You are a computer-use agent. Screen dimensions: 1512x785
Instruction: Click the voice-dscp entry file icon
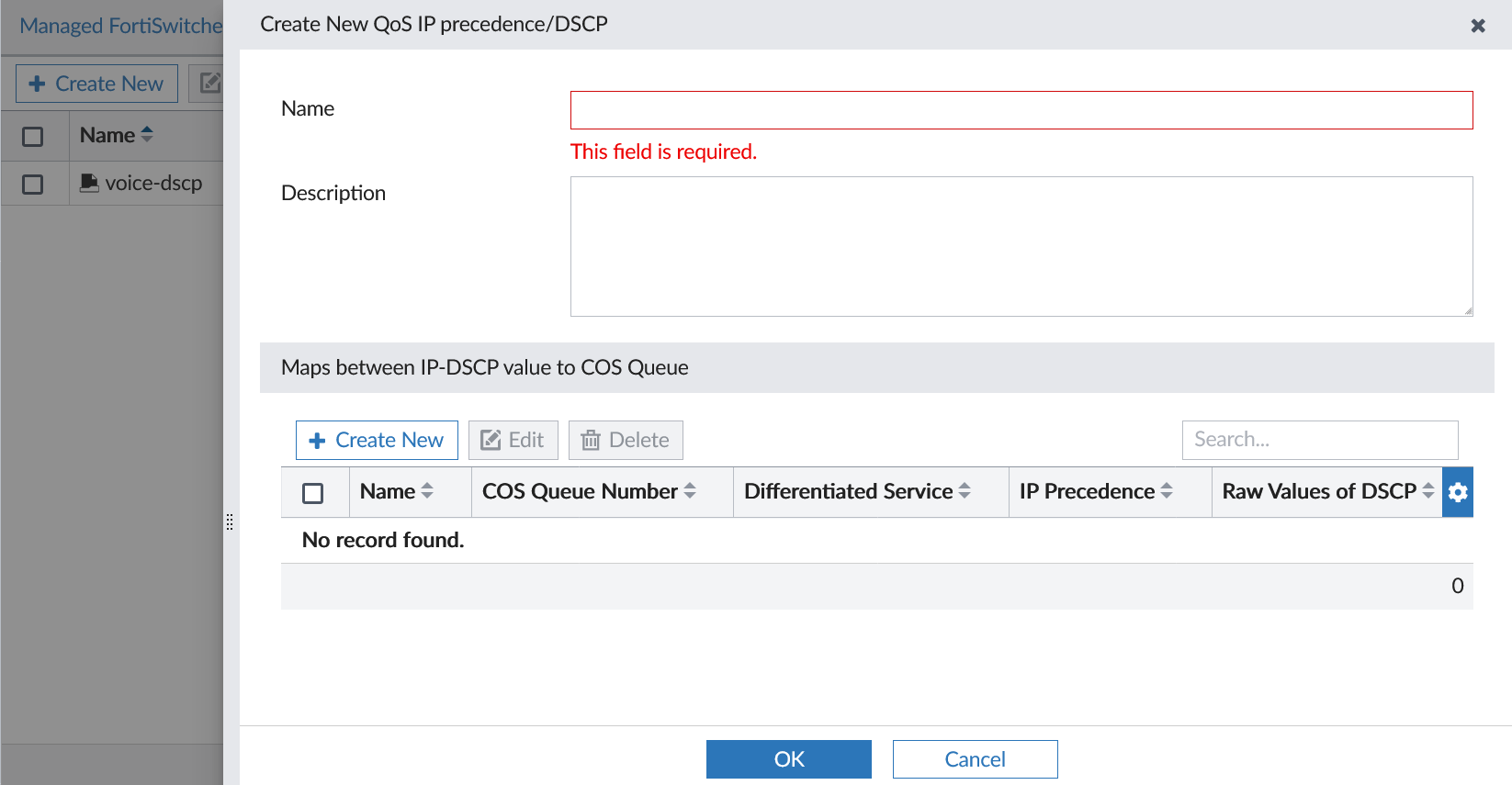click(89, 184)
